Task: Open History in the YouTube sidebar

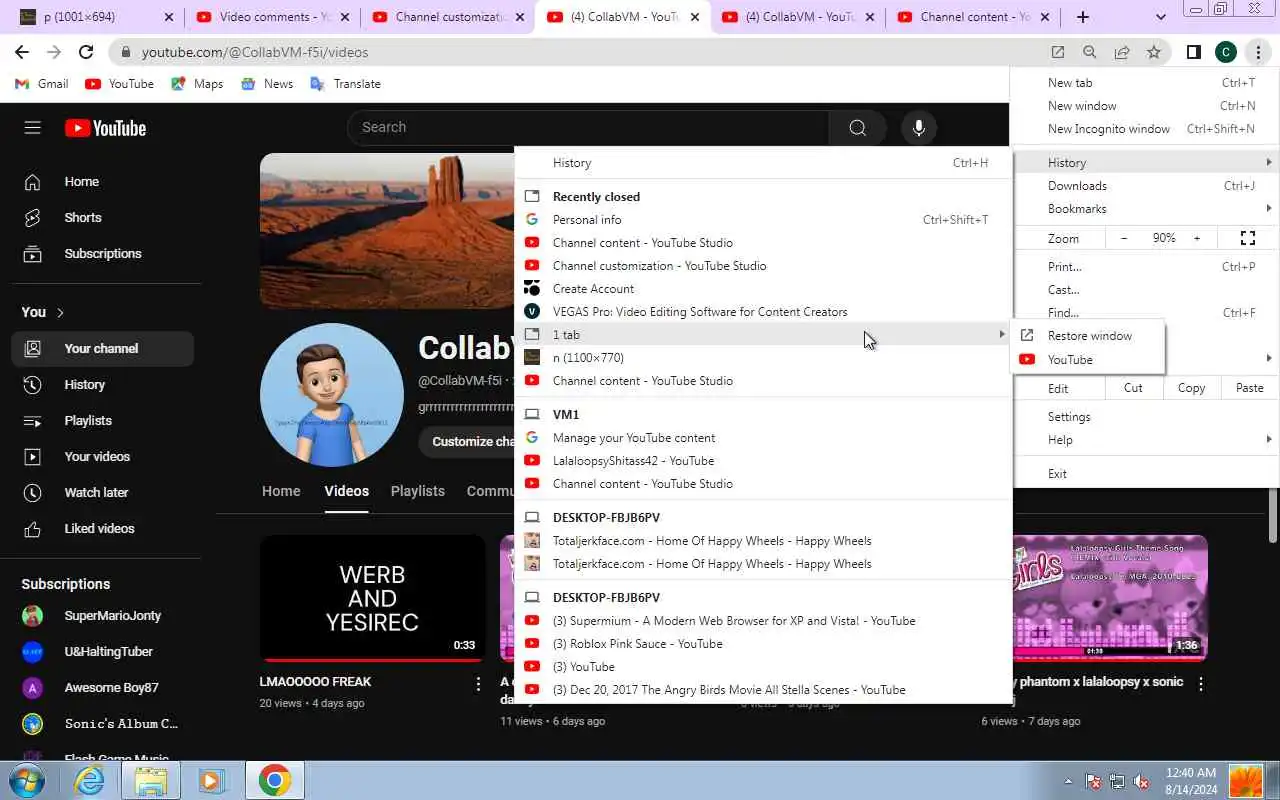Action: point(102,385)
